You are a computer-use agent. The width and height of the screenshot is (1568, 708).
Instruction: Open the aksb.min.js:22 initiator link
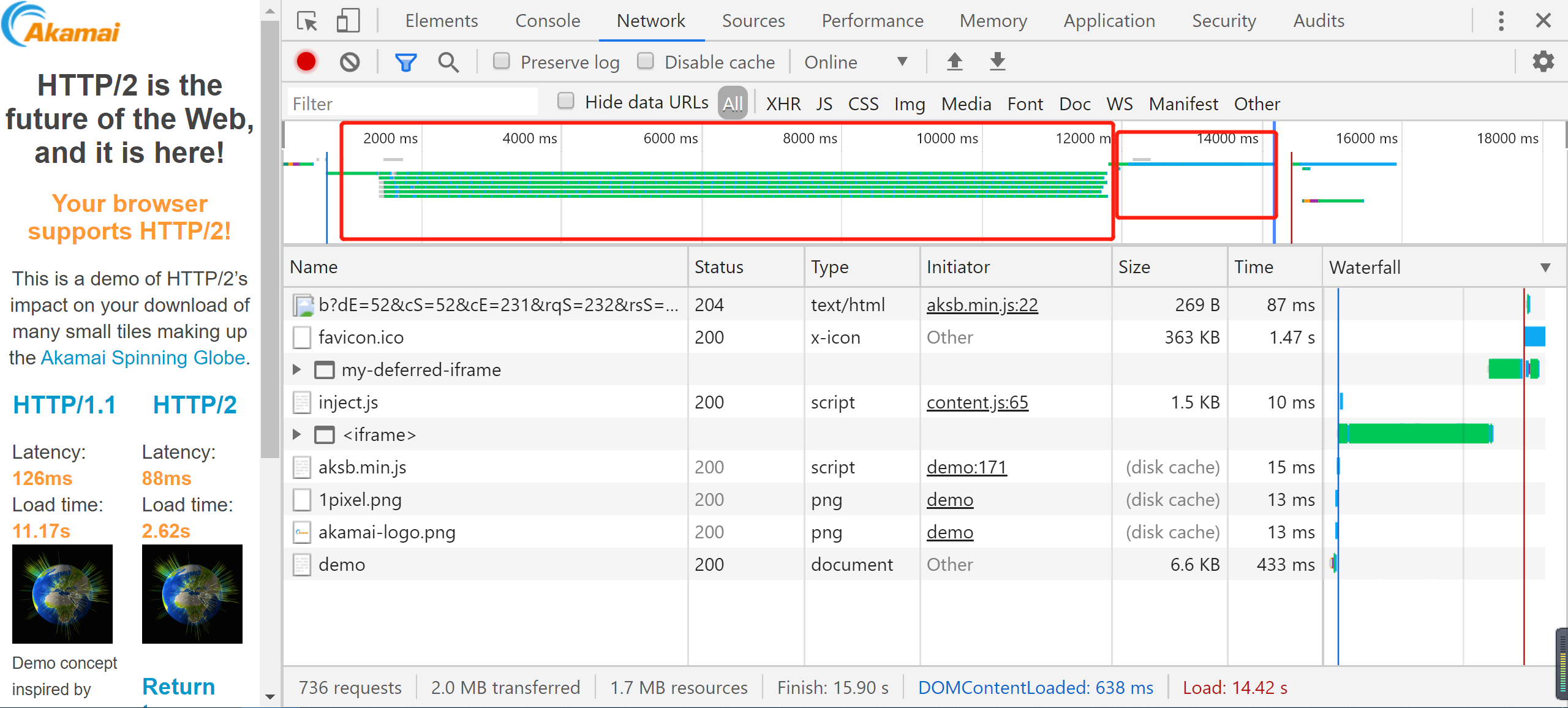pos(982,304)
